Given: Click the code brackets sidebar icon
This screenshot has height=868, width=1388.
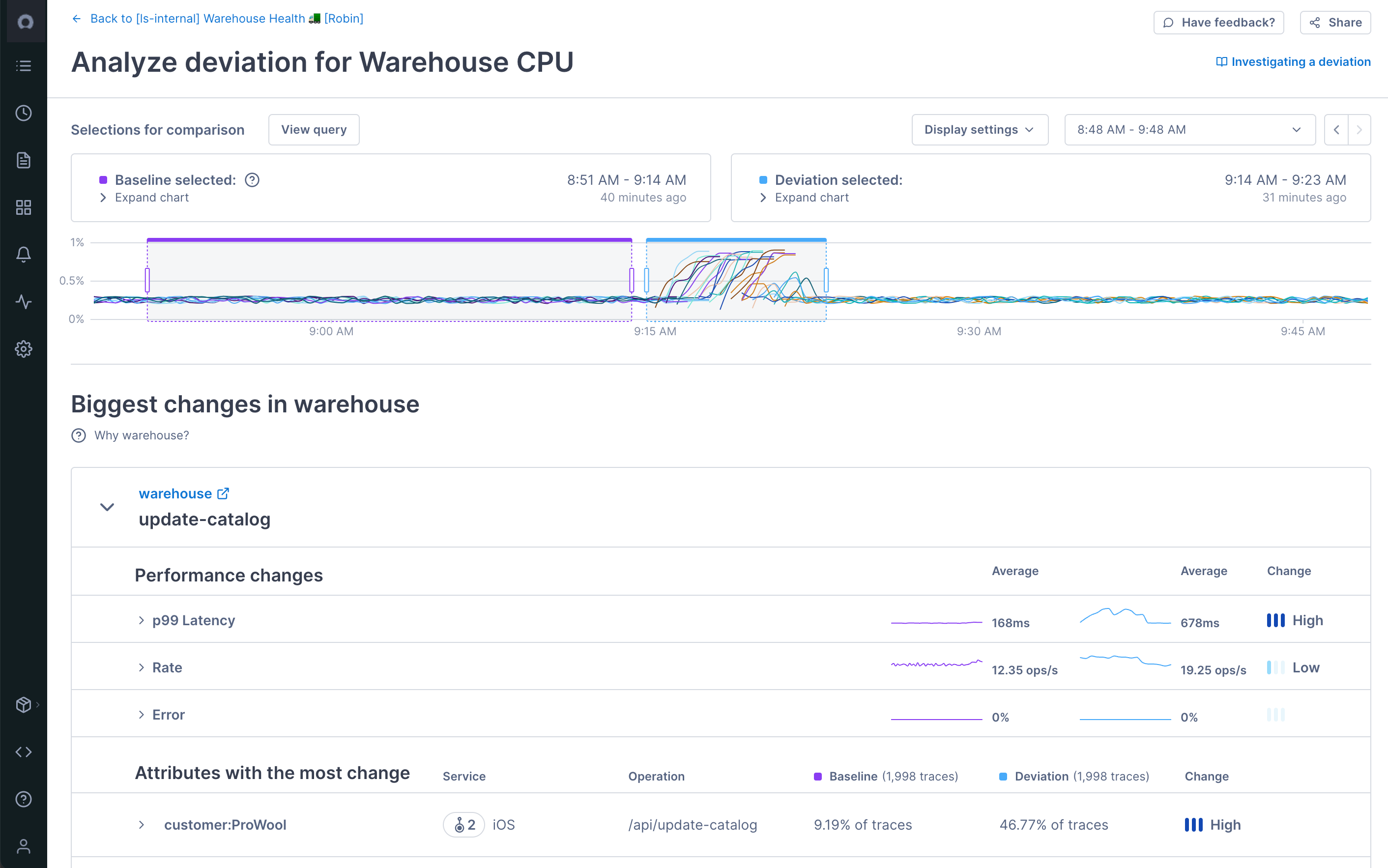Looking at the screenshot, I should 24,752.
